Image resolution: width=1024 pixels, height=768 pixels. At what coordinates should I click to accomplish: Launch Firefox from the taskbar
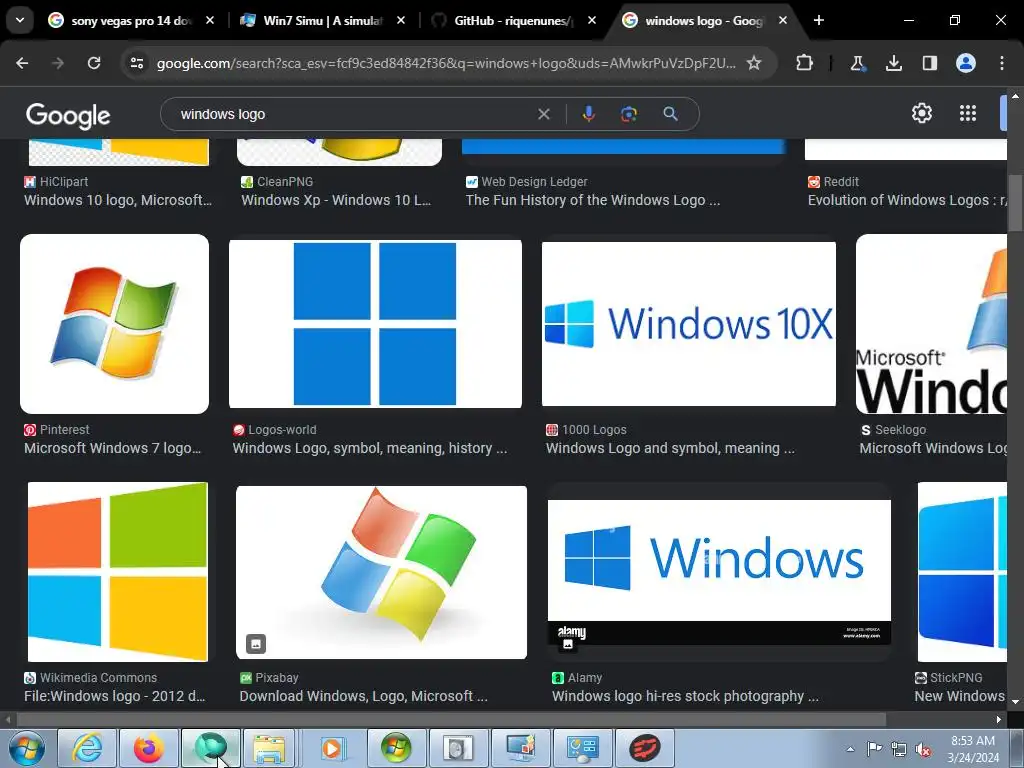(149, 748)
